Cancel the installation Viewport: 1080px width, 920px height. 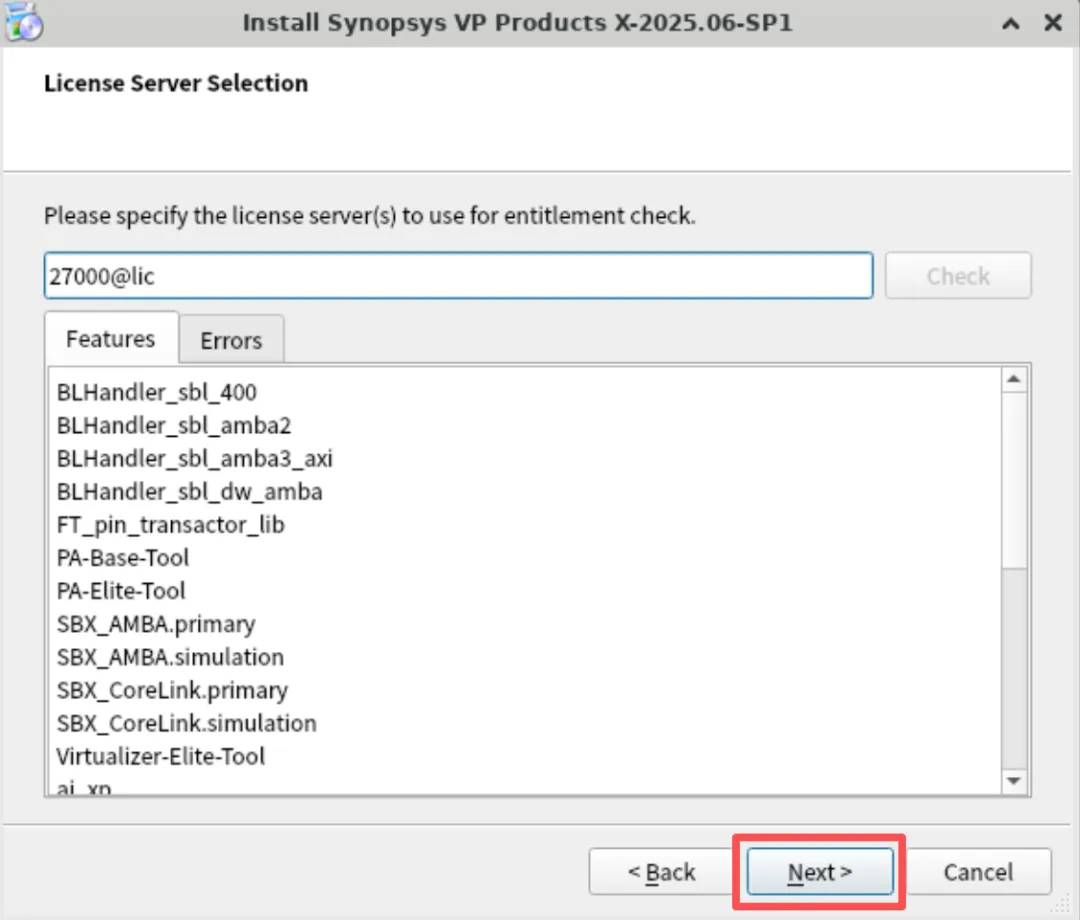click(x=978, y=872)
